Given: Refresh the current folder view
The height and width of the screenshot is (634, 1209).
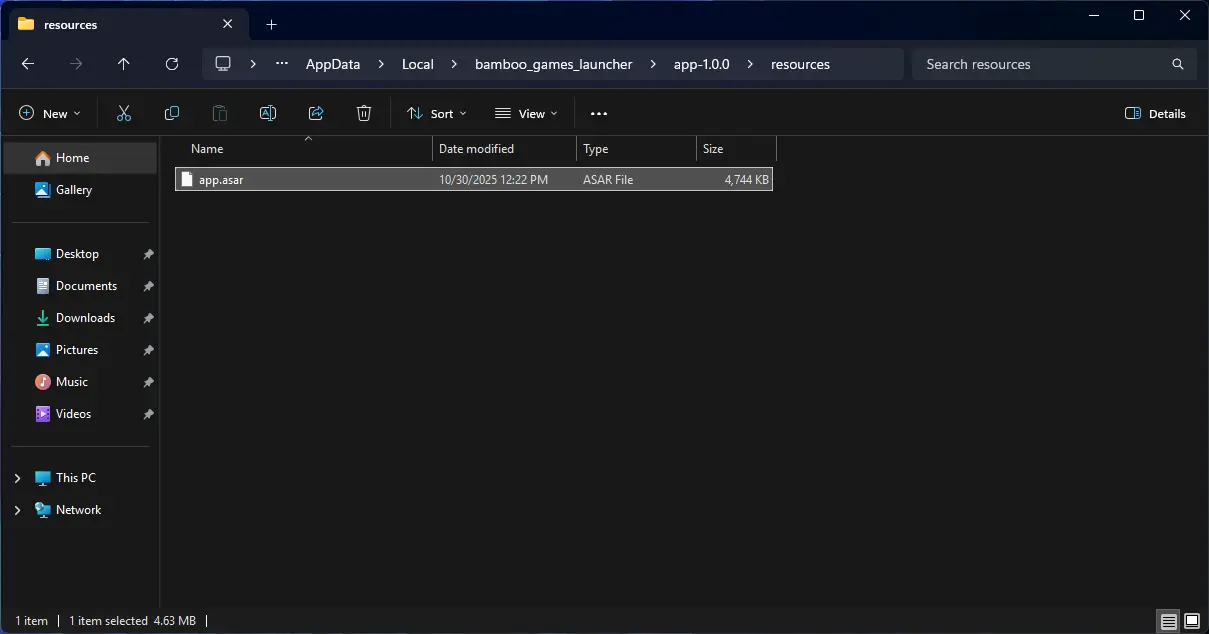Looking at the screenshot, I should tap(172, 64).
